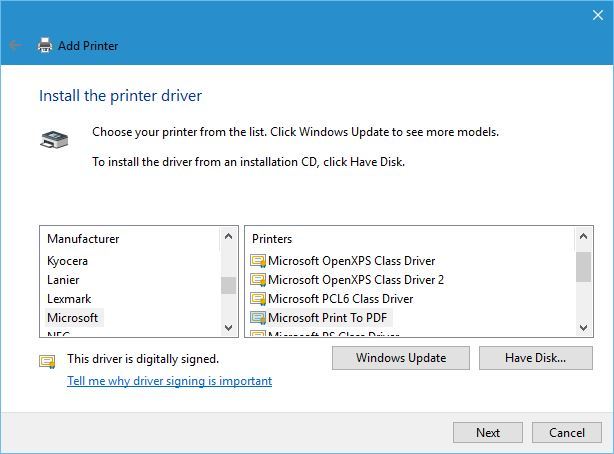This screenshot has height=454, width=614.
Task: Click the Printers column header
Action: pos(272,239)
